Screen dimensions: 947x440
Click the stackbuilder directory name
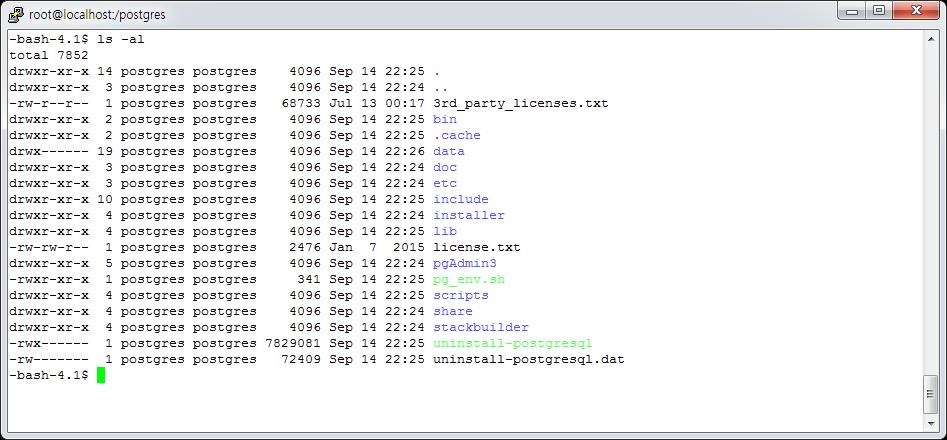tap(481, 327)
